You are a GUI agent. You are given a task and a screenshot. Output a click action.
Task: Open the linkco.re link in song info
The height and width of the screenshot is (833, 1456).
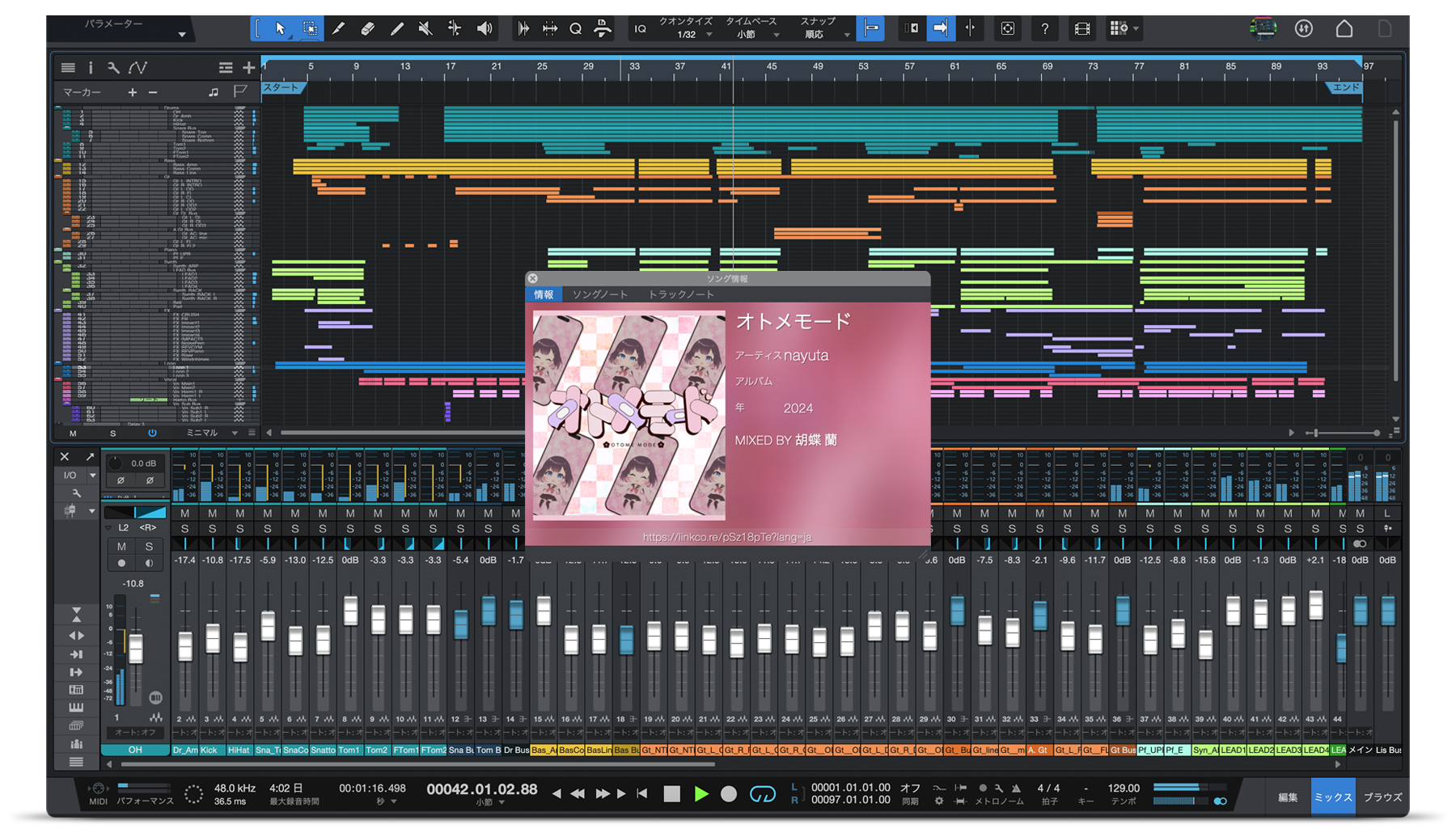tap(726, 537)
